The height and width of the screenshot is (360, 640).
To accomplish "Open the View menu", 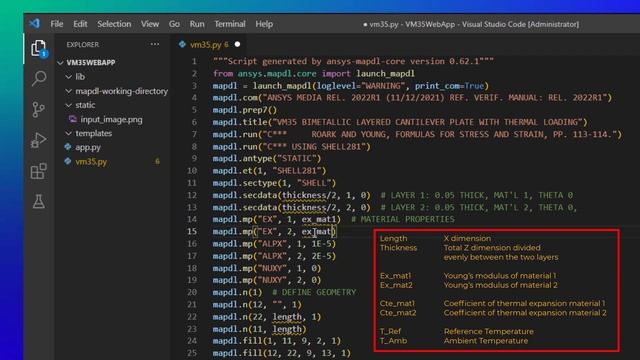I will (x=150, y=24).
